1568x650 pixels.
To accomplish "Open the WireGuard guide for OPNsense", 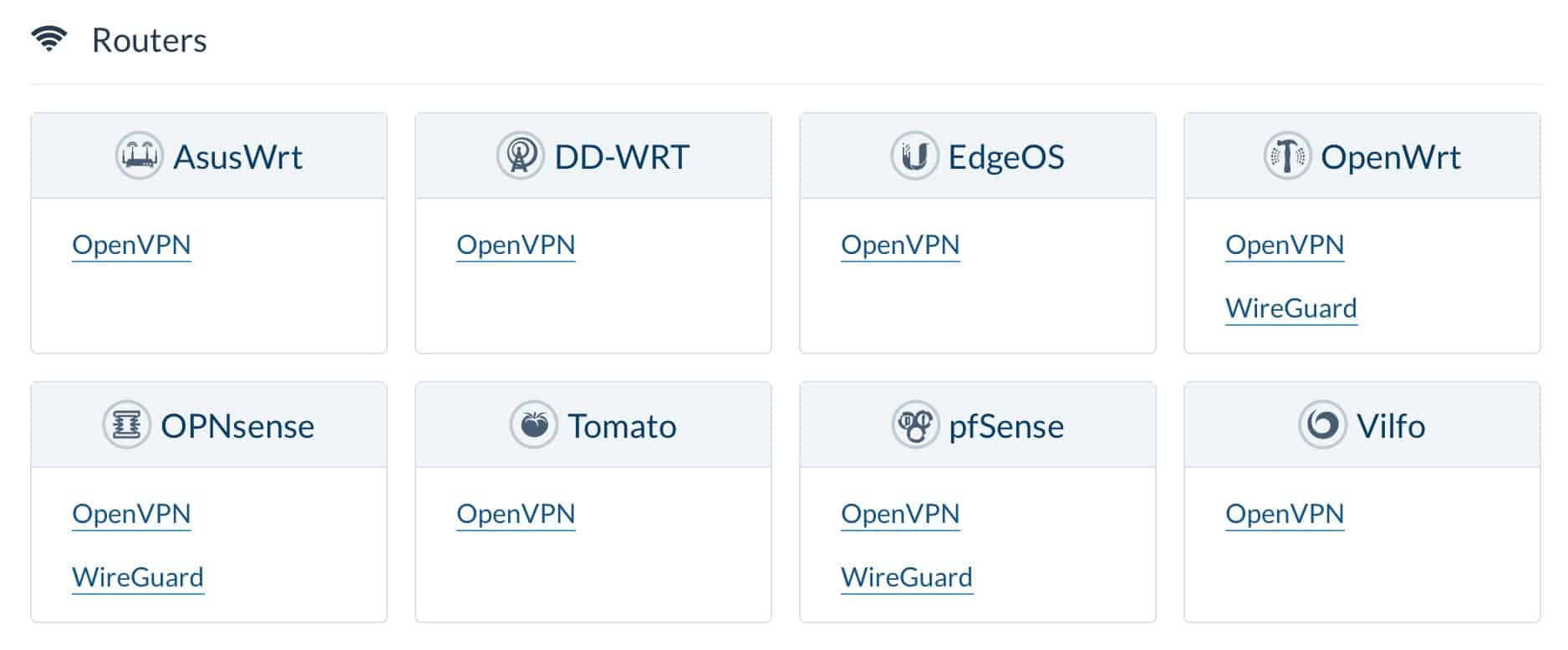I will [138, 577].
